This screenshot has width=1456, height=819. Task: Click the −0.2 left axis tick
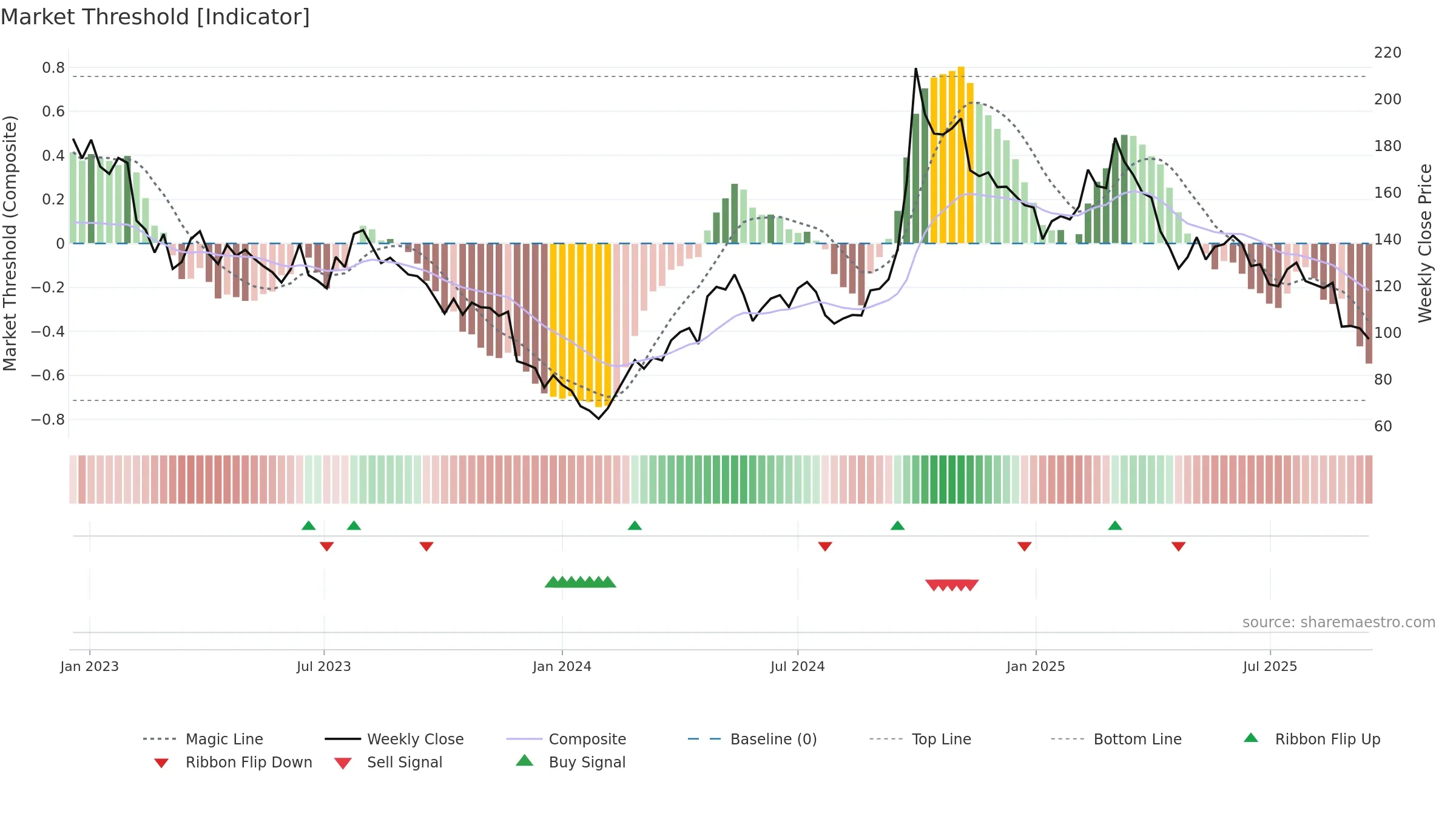(x=48, y=288)
